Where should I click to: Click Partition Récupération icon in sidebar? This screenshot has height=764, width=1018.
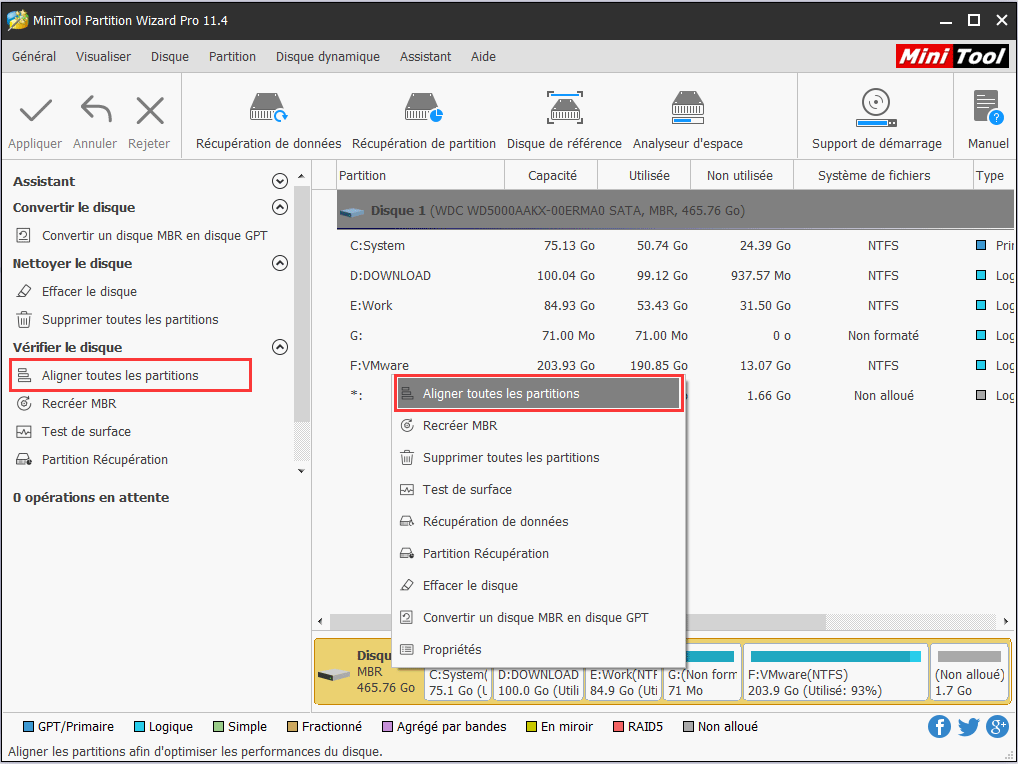[x=23, y=460]
